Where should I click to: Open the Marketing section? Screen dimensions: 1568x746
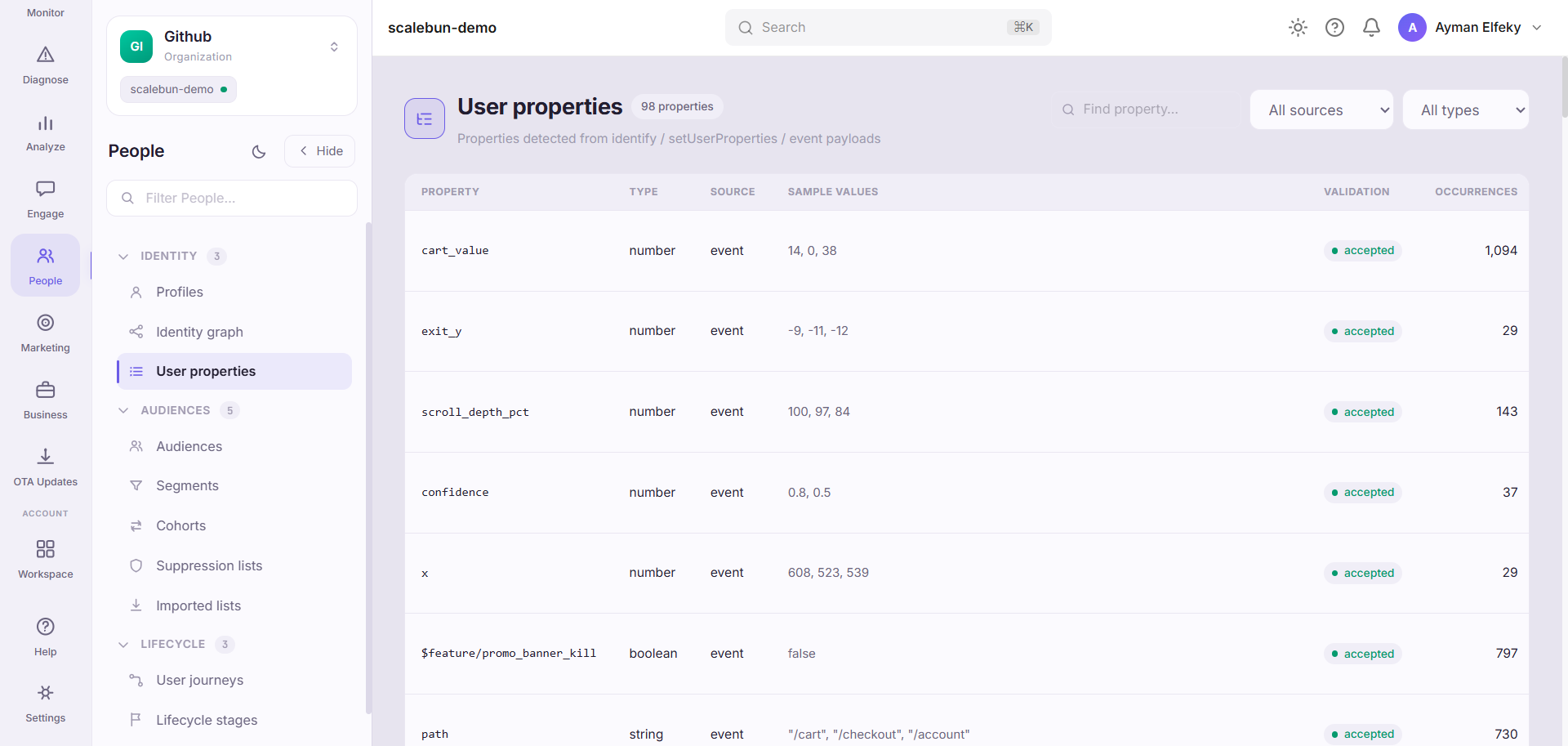point(46,334)
